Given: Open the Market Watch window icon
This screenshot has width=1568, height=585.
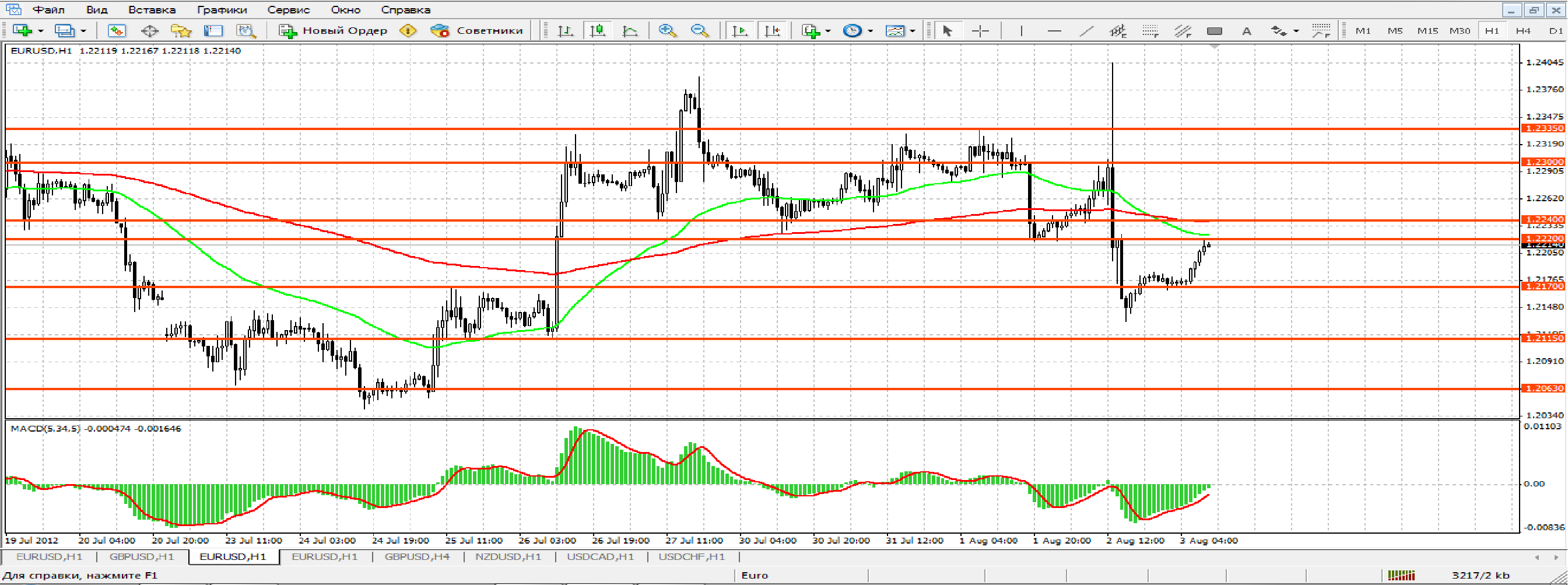Looking at the screenshot, I should pos(117,30).
